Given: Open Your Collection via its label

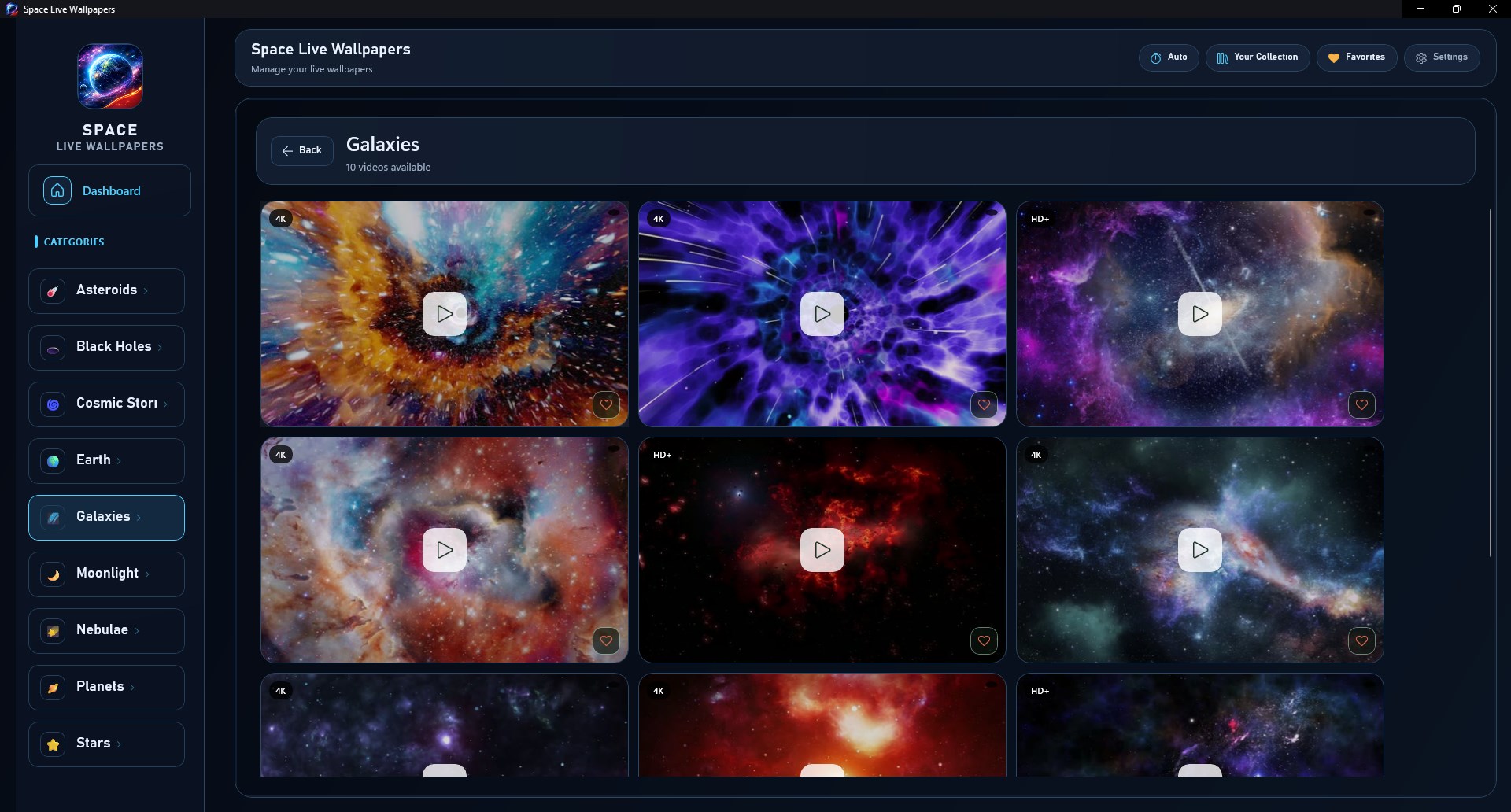Looking at the screenshot, I should click(x=1266, y=57).
